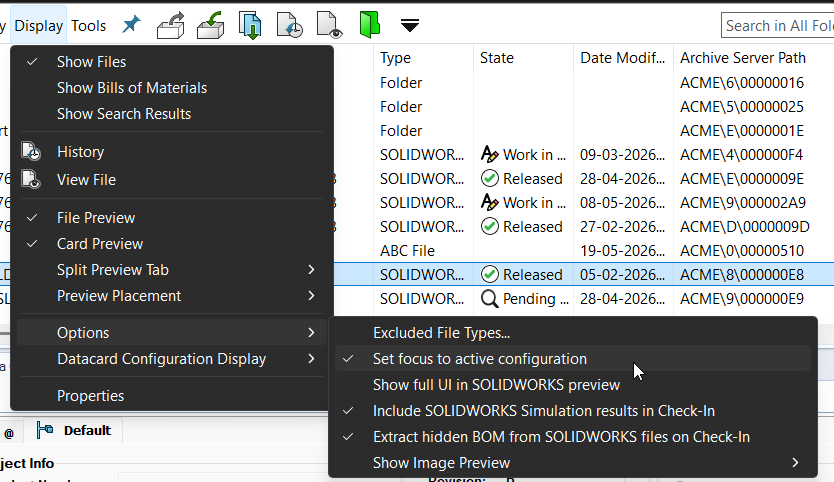
Task: Click the View File toolbar icon
Action: pyautogui.click(x=329, y=25)
